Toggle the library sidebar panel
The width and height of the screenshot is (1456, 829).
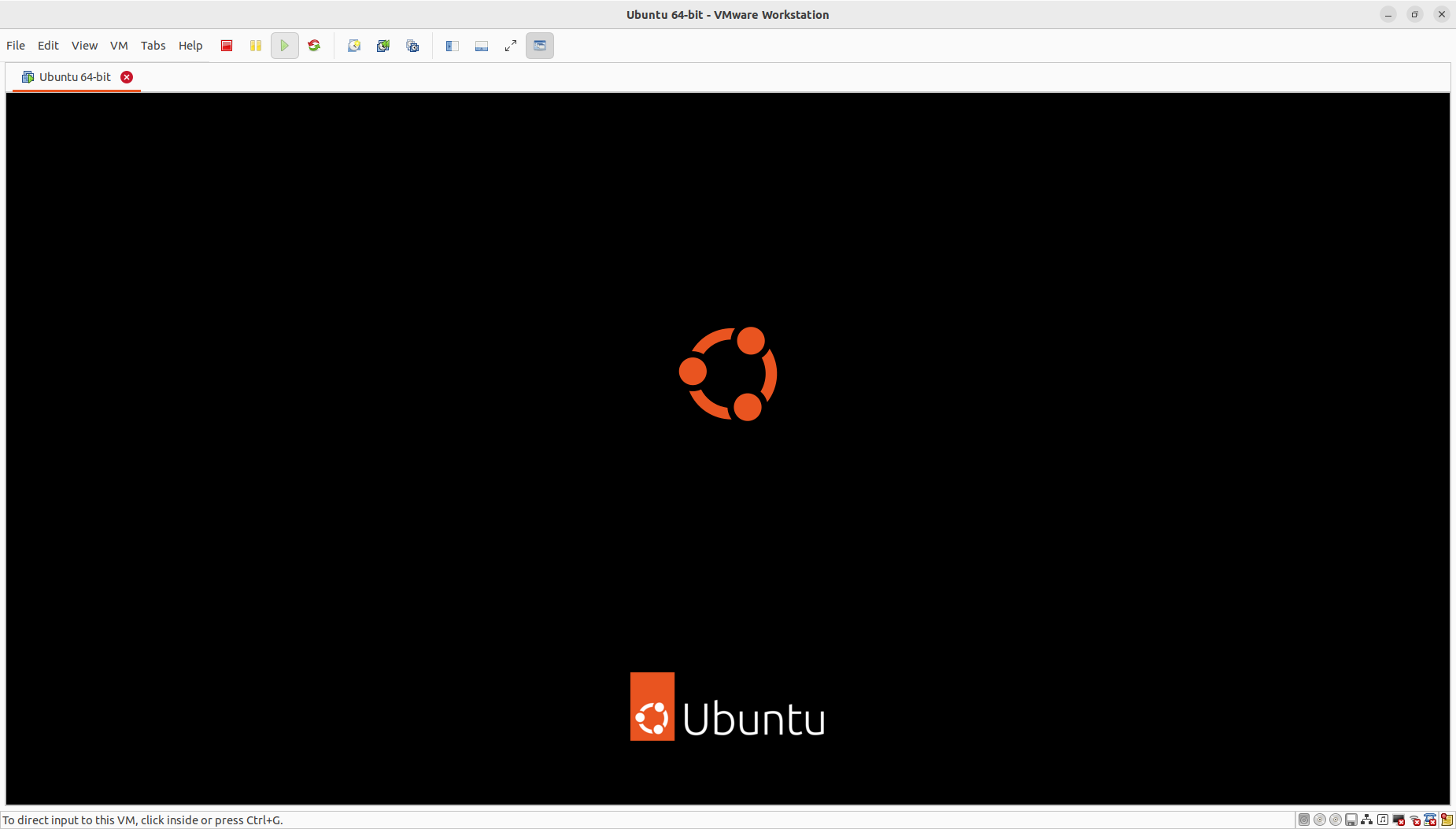tap(453, 46)
